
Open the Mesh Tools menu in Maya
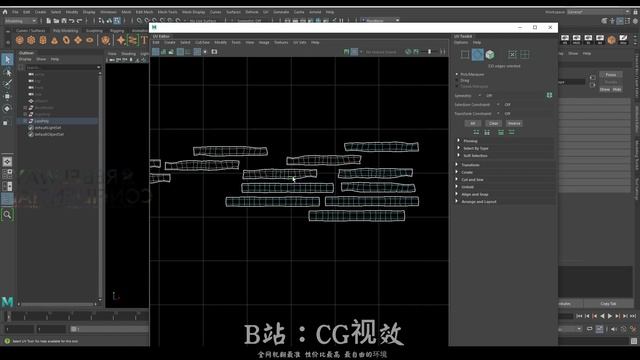(167, 12)
